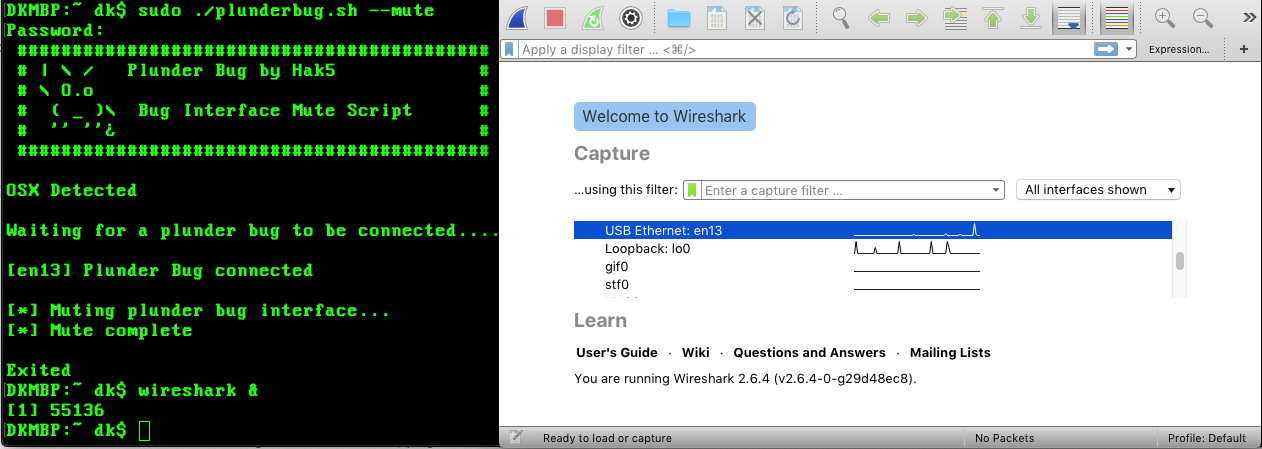1262x449 pixels.
Task: Apply display filter arrow button
Action: (1105, 49)
